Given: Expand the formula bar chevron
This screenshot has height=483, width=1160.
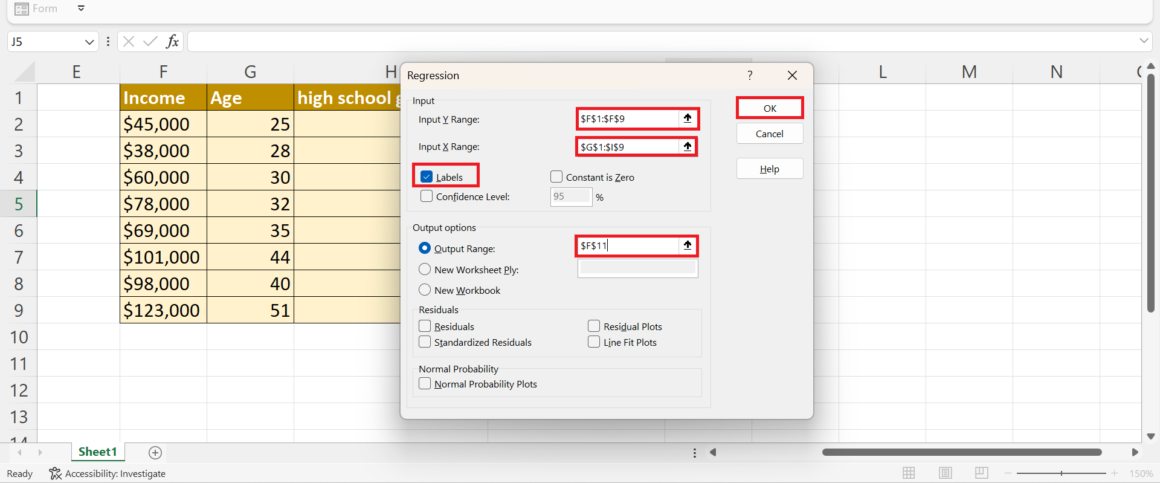Looking at the screenshot, I should point(1145,41).
